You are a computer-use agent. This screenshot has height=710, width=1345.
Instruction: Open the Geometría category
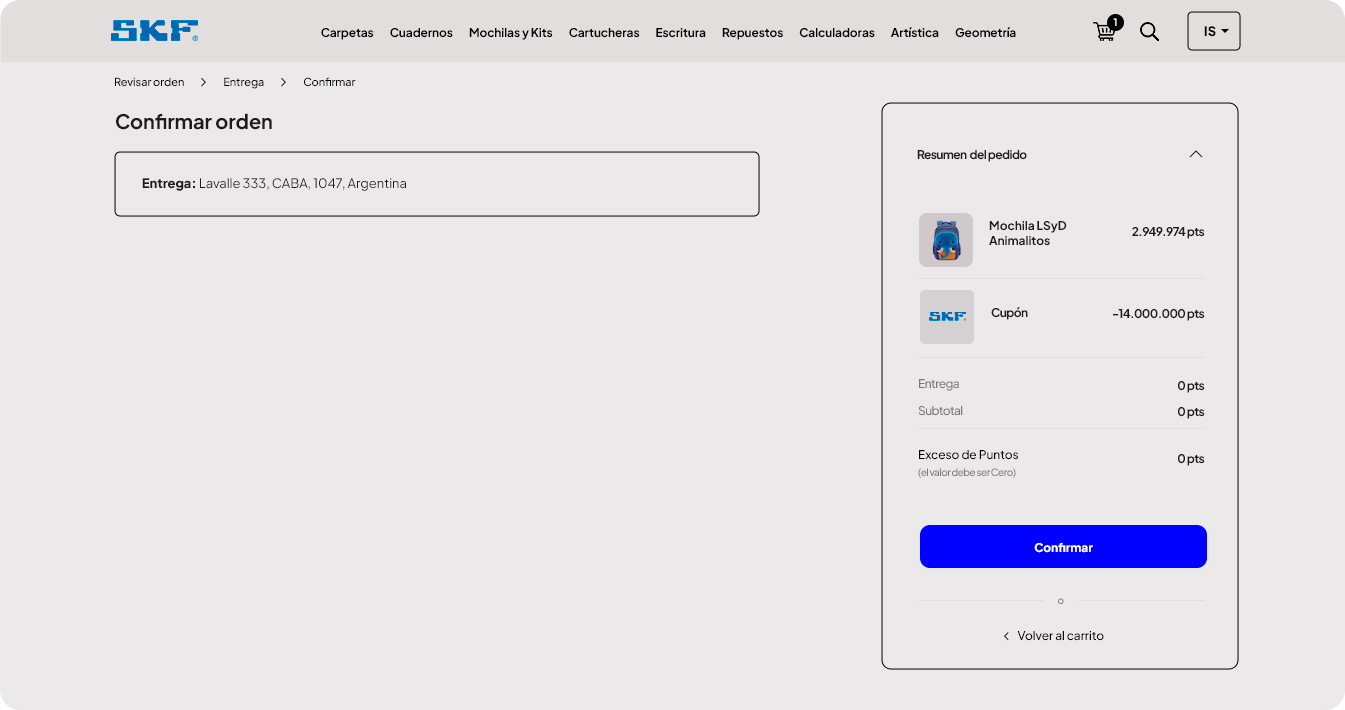coord(985,33)
